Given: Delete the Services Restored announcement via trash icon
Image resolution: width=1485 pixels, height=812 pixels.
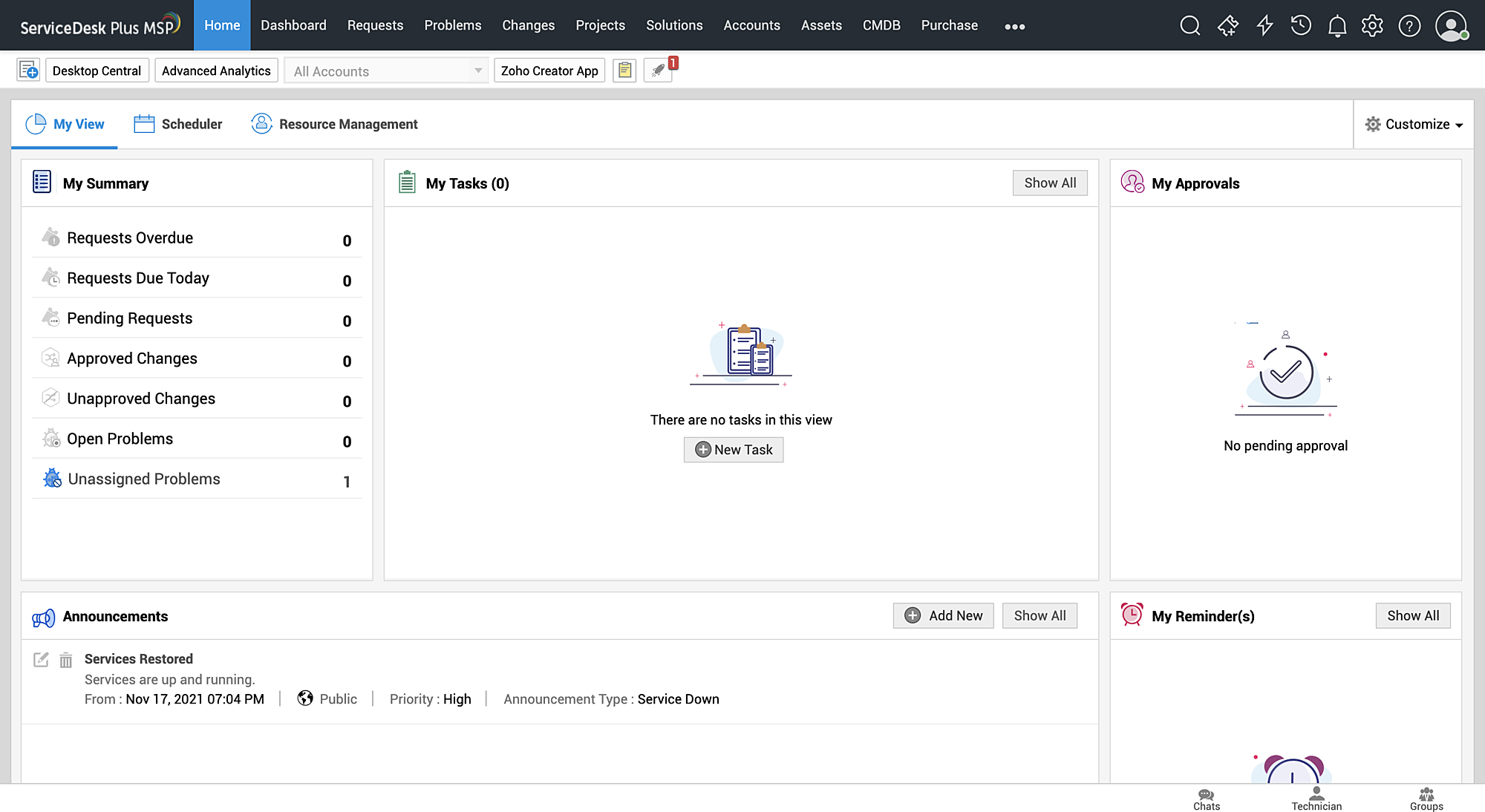Looking at the screenshot, I should coord(66,660).
